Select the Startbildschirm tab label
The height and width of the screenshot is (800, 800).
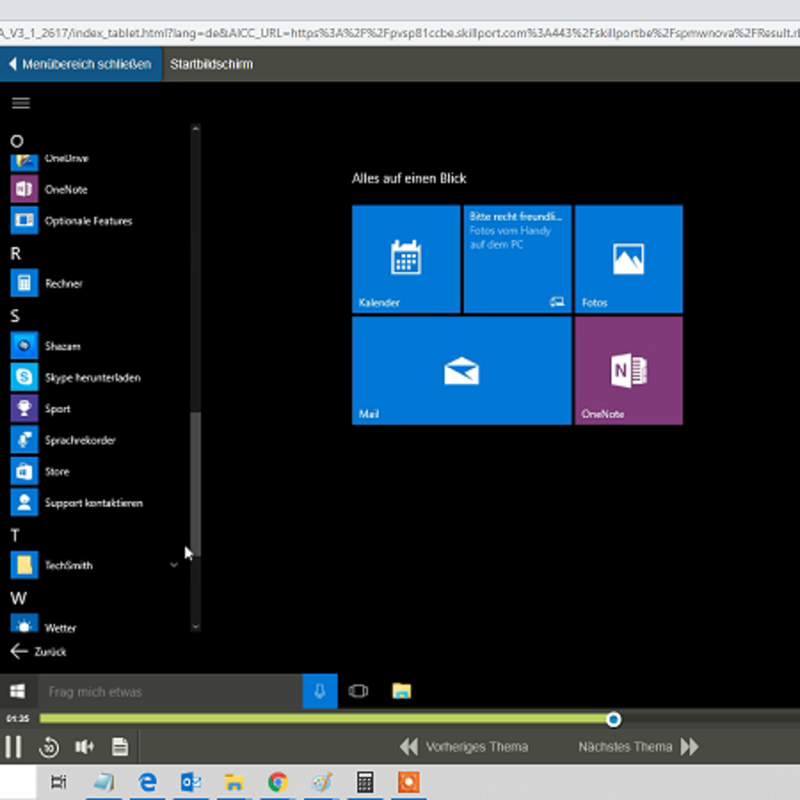pyautogui.click(x=211, y=64)
